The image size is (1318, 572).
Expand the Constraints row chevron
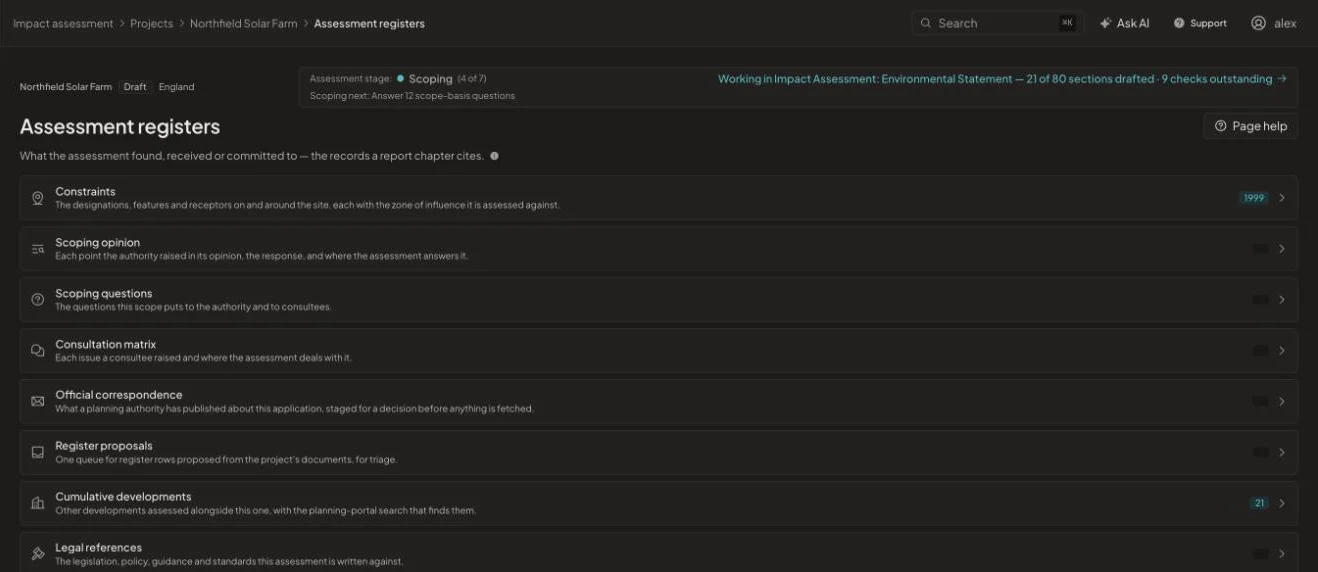[x=1282, y=198]
